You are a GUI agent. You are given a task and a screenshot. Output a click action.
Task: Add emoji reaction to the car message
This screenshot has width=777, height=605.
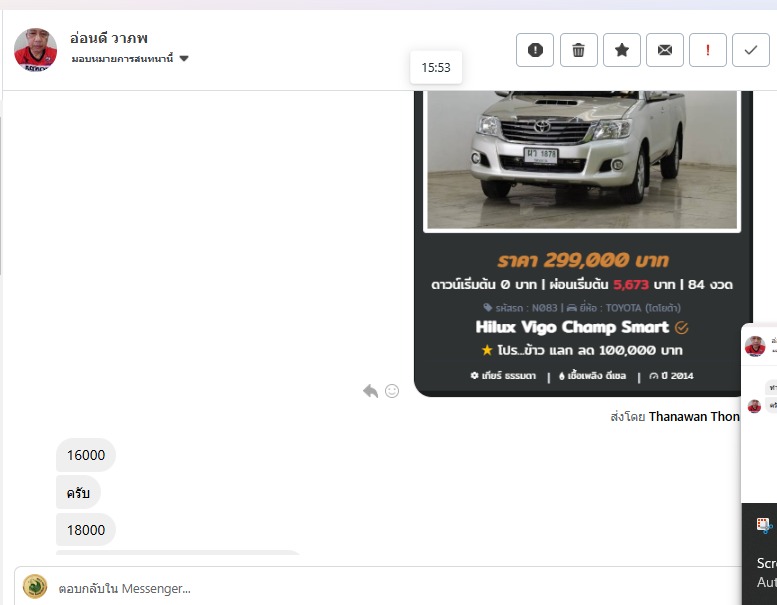(x=392, y=391)
